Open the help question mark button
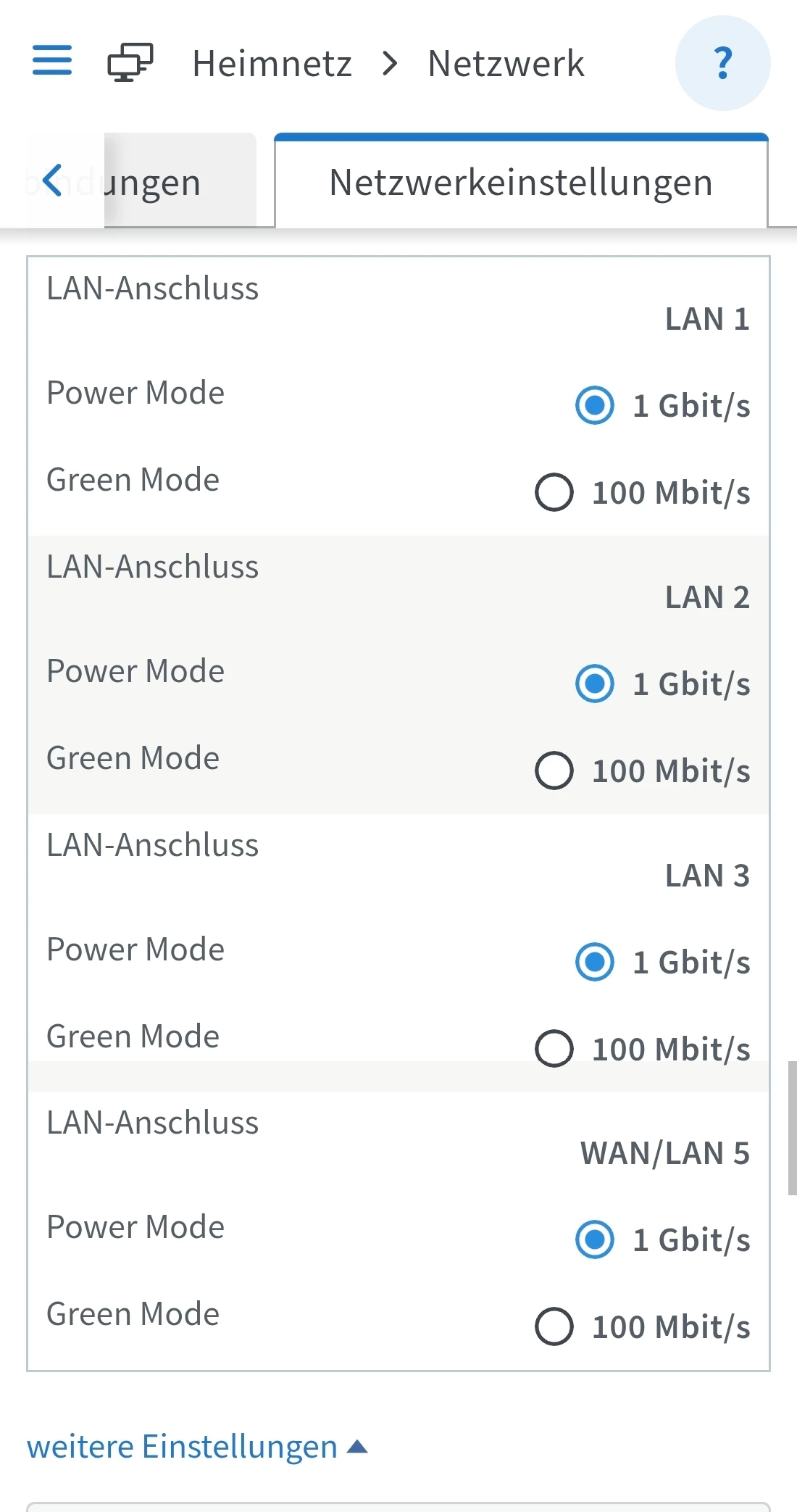This screenshot has height=1512, width=797. click(722, 63)
